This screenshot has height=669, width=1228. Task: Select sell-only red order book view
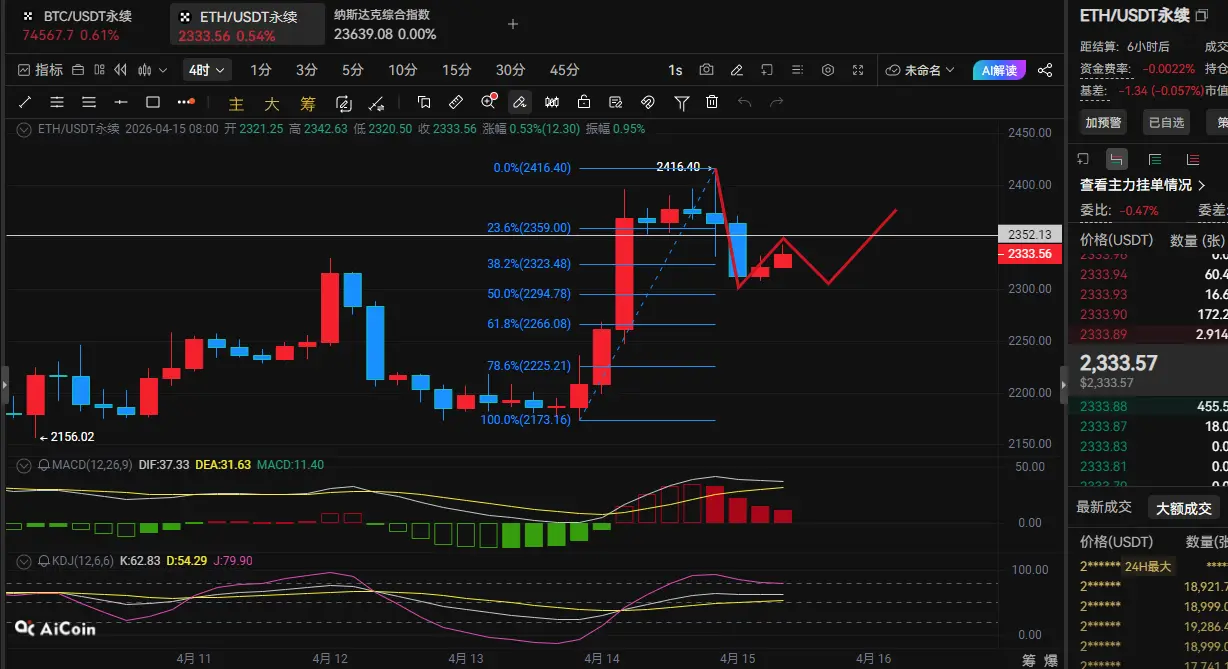(1192, 159)
